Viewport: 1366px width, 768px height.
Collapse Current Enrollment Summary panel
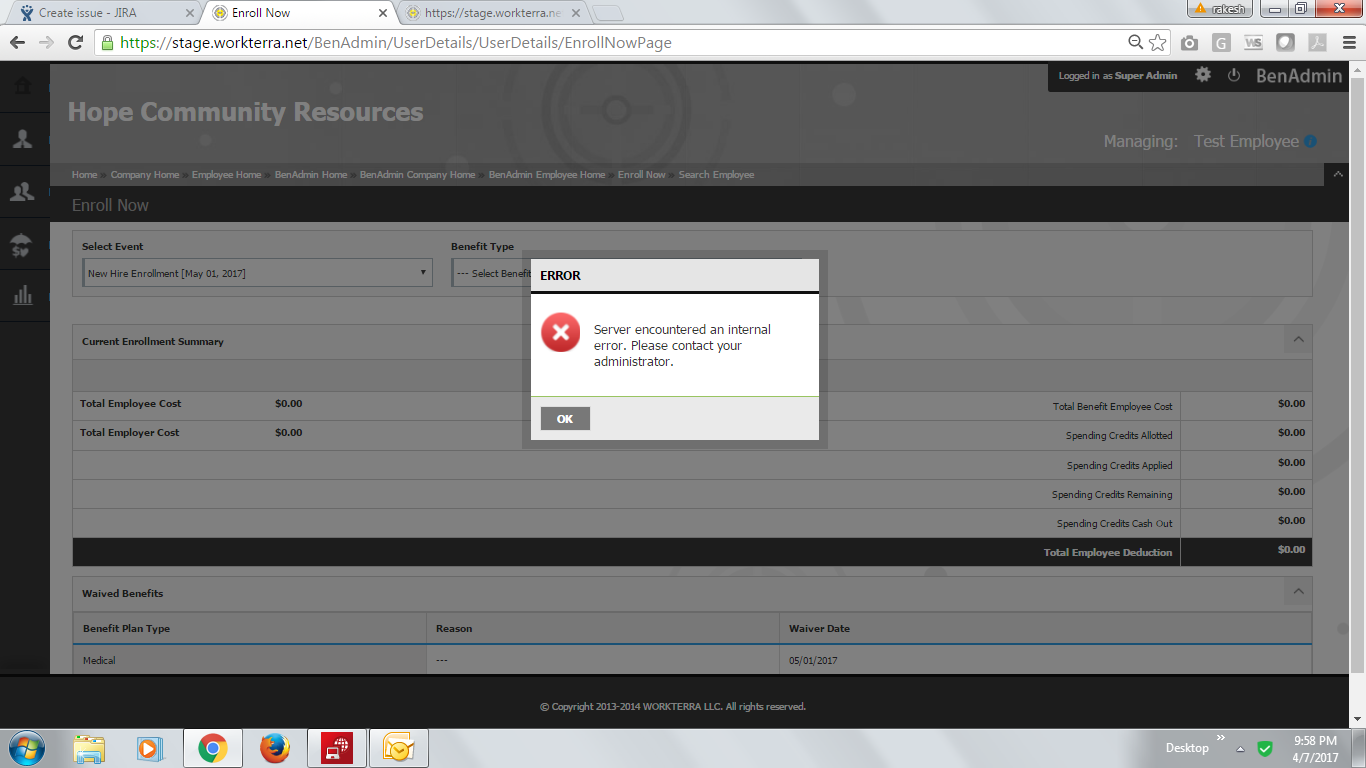coord(1298,340)
